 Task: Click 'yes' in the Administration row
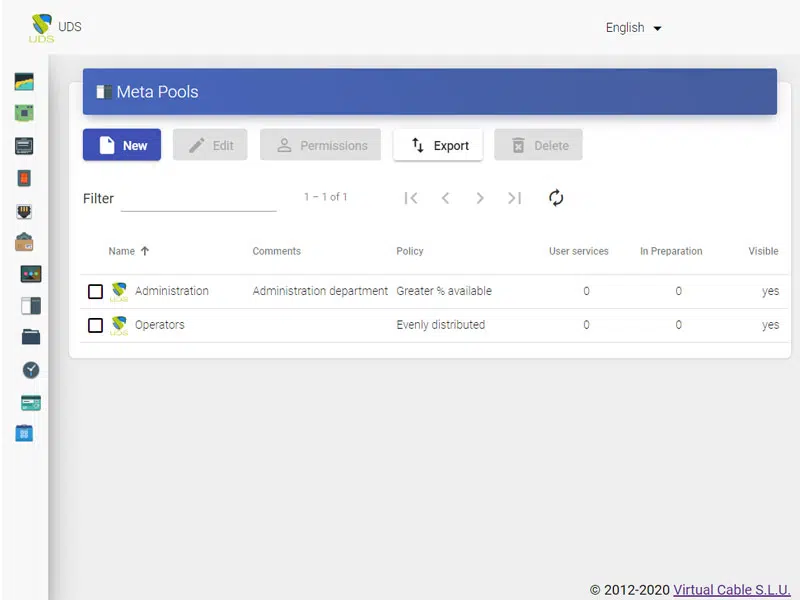click(x=770, y=291)
